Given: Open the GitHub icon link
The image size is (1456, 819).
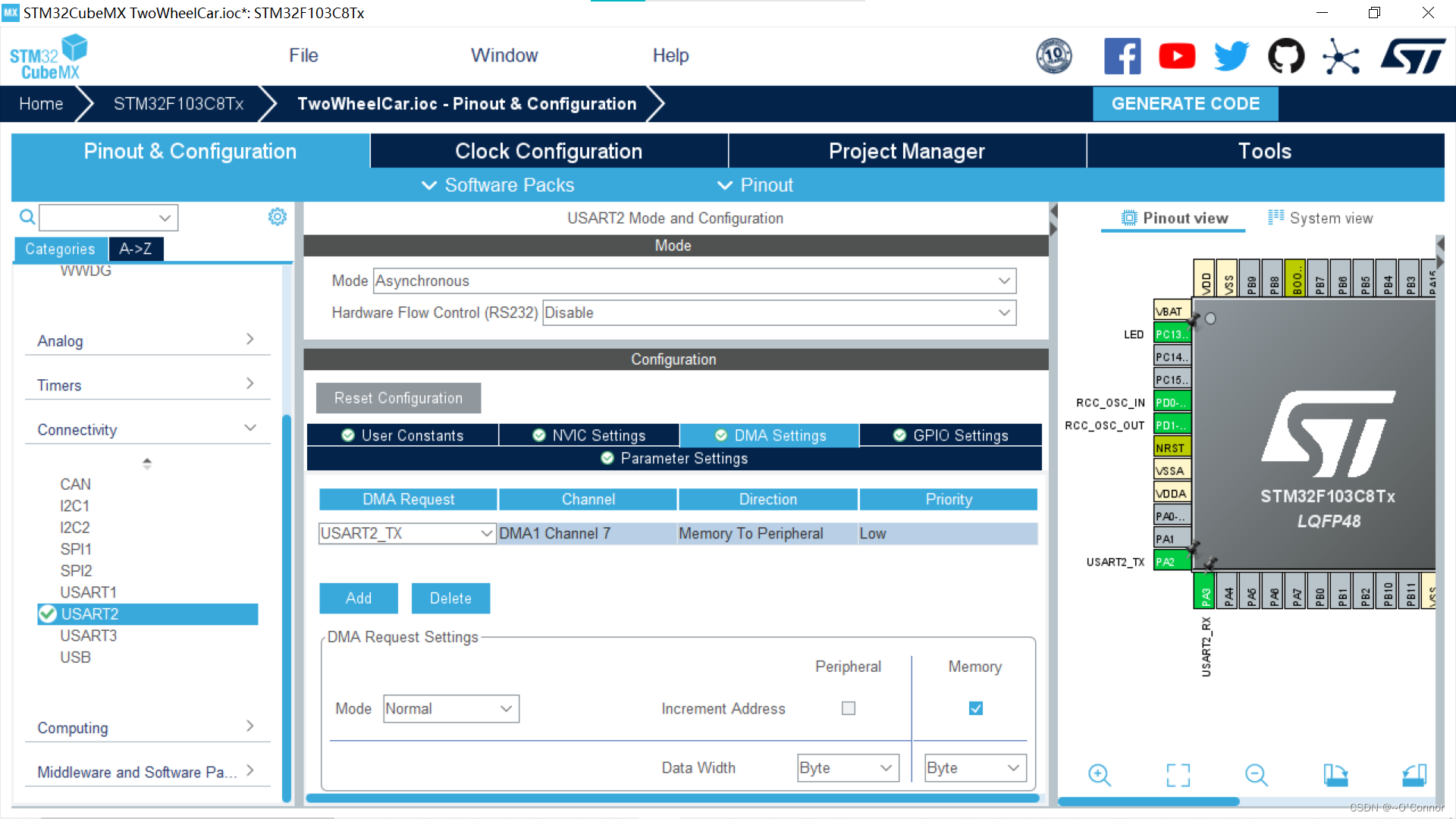Looking at the screenshot, I should tap(1286, 56).
